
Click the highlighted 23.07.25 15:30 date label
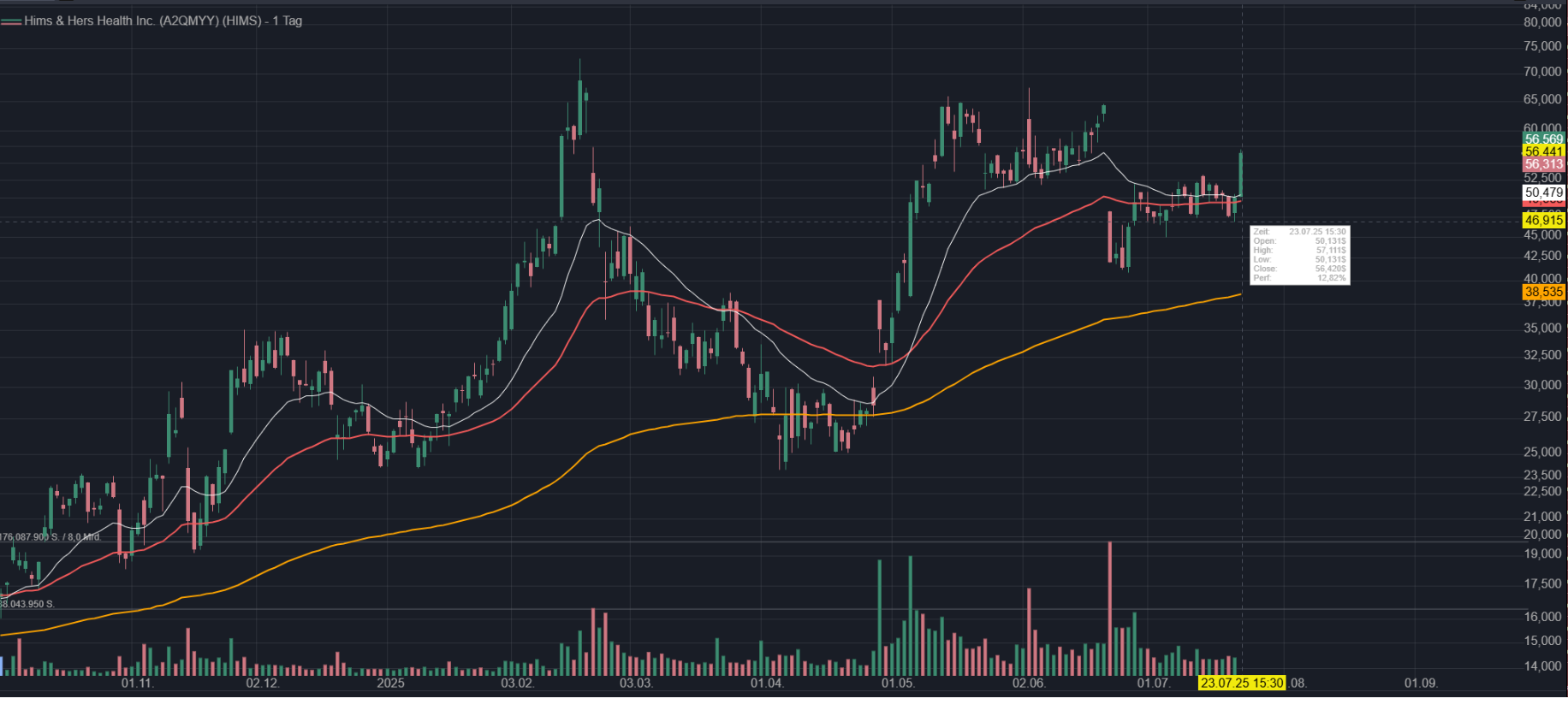1241,683
